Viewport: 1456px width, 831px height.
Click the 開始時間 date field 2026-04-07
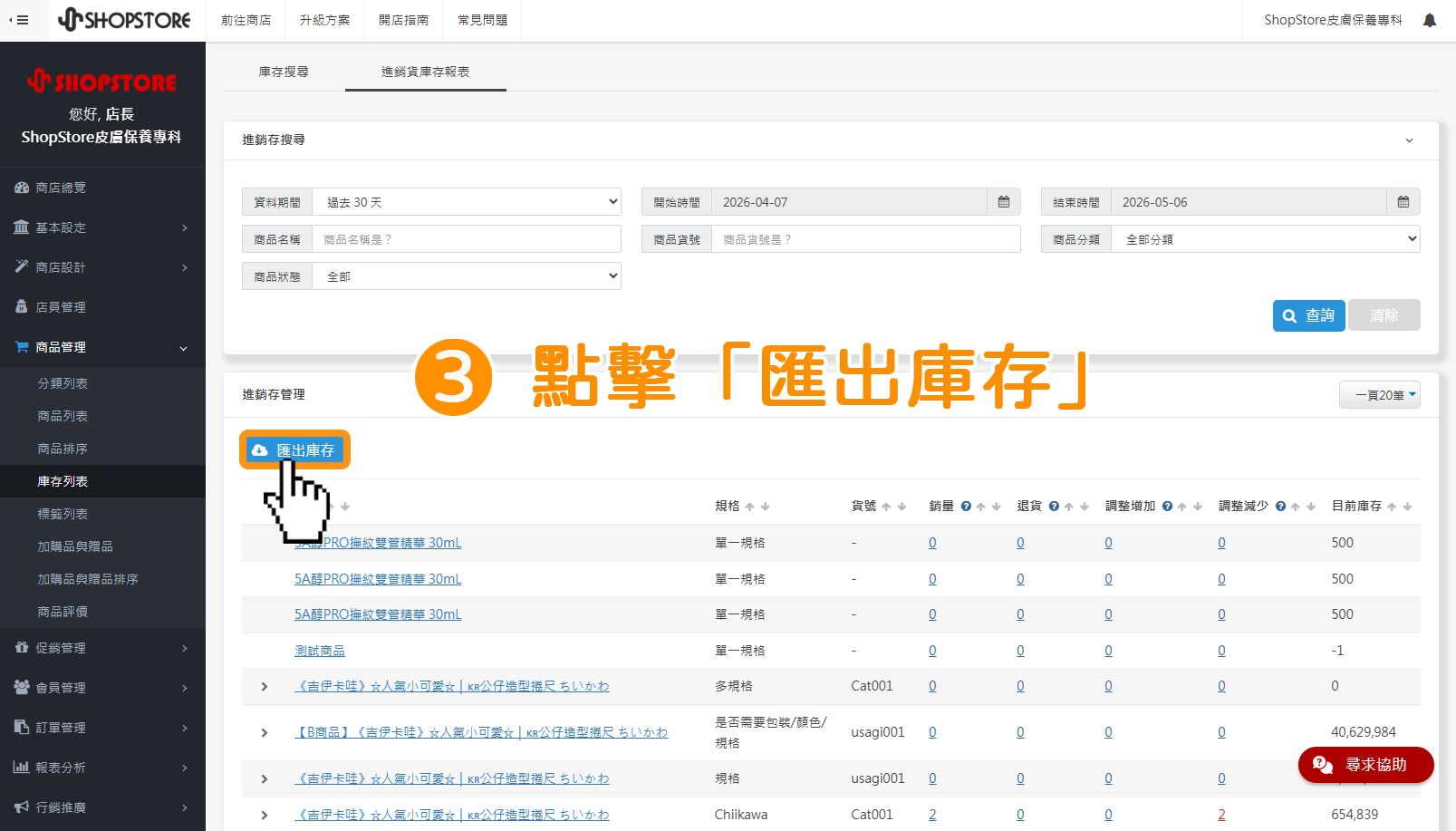850,202
